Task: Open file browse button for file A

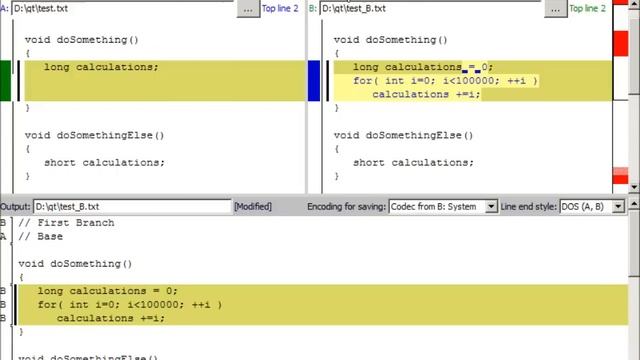Action: (248, 9)
